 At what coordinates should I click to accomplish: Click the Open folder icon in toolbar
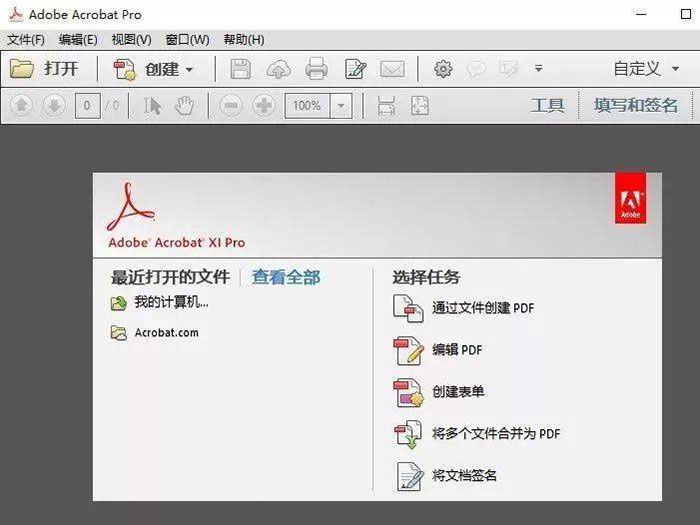(x=21, y=69)
